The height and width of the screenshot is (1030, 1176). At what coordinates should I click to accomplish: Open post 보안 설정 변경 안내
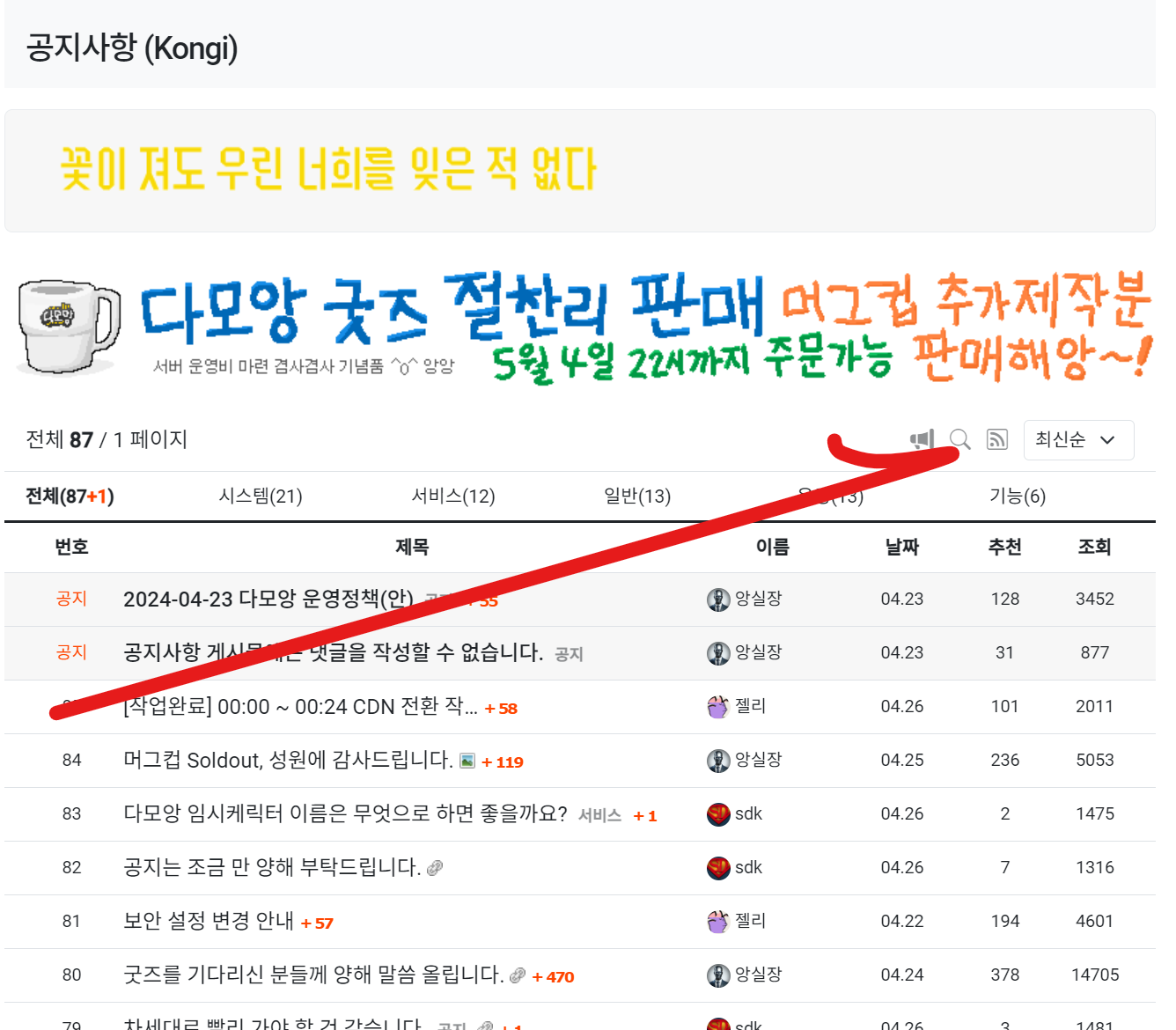(x=209, y=922)
